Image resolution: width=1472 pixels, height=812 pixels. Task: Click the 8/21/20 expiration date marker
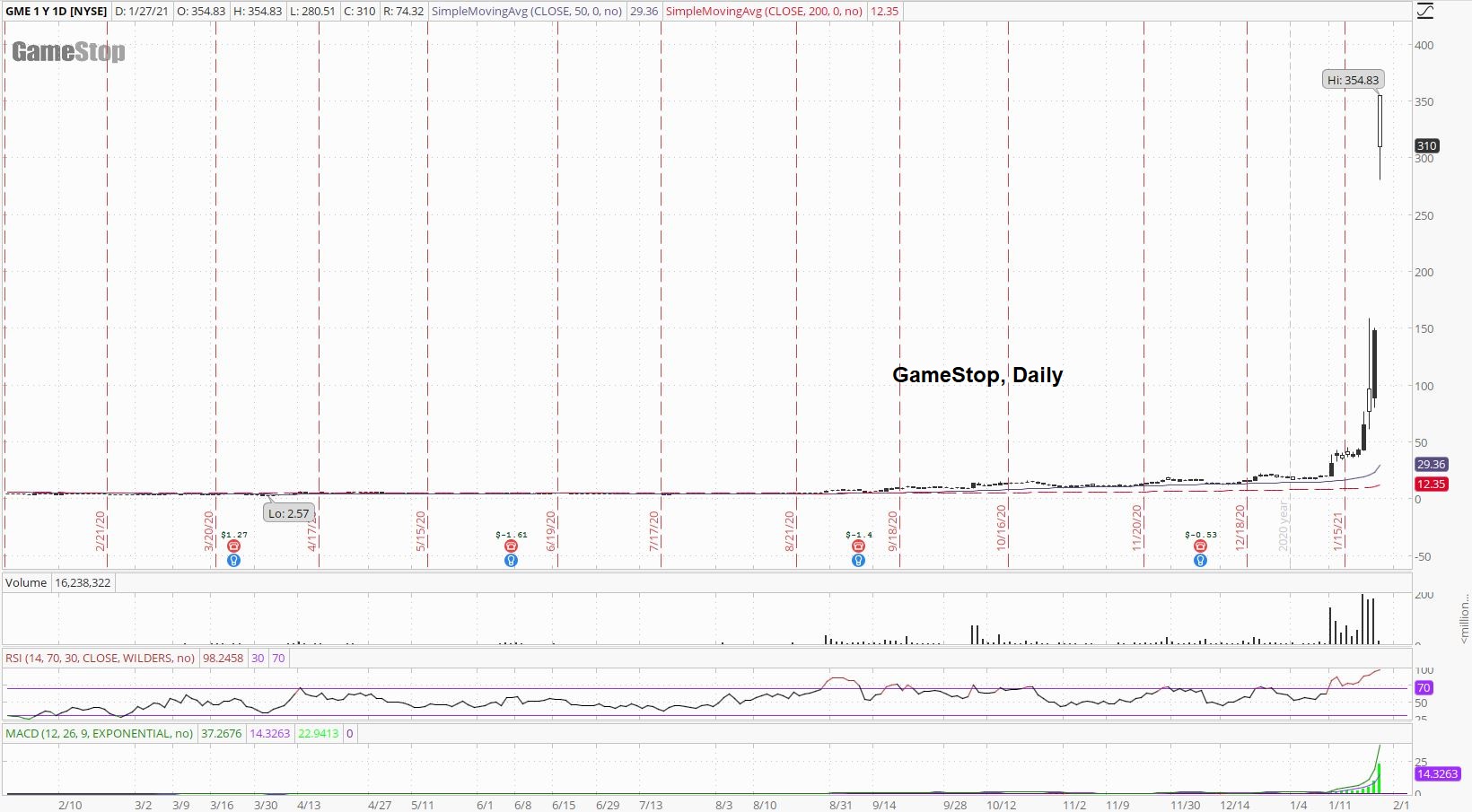(790, 530)
